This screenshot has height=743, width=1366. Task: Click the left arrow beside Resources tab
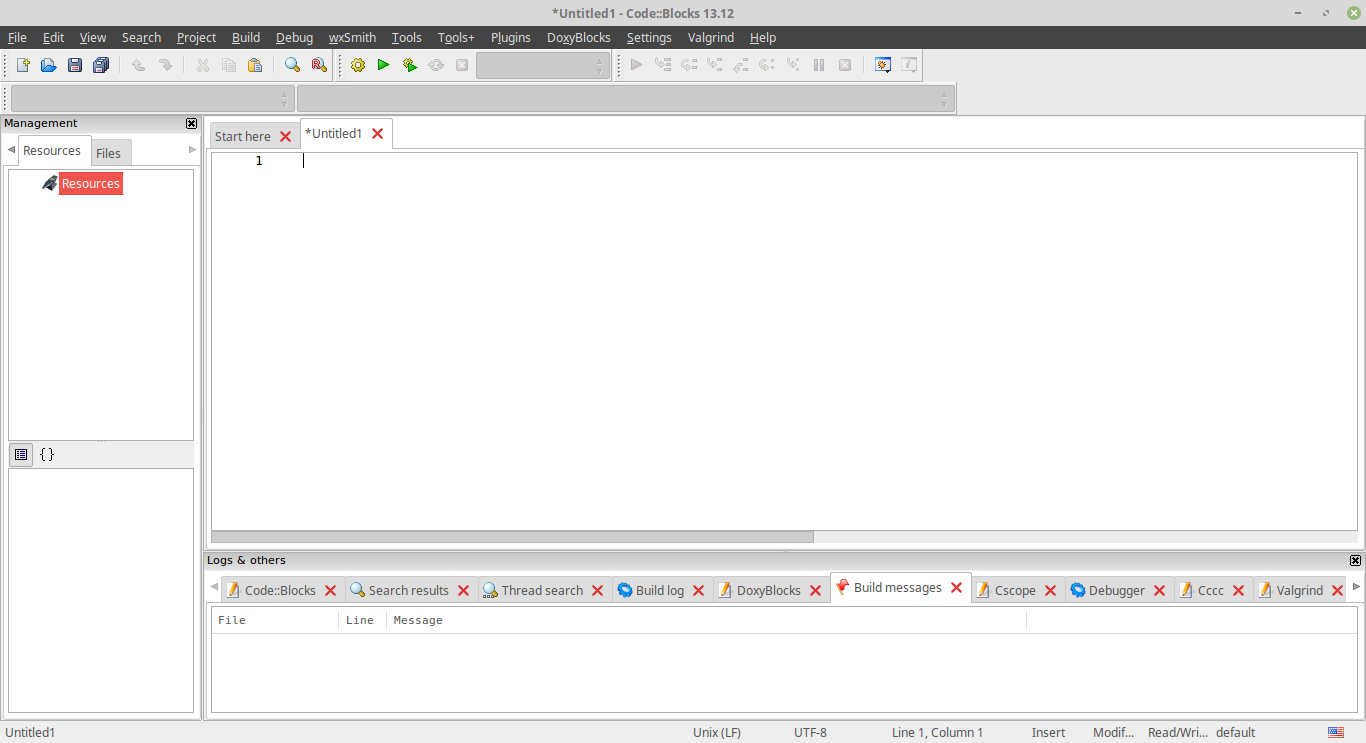(x=11, y=150)
